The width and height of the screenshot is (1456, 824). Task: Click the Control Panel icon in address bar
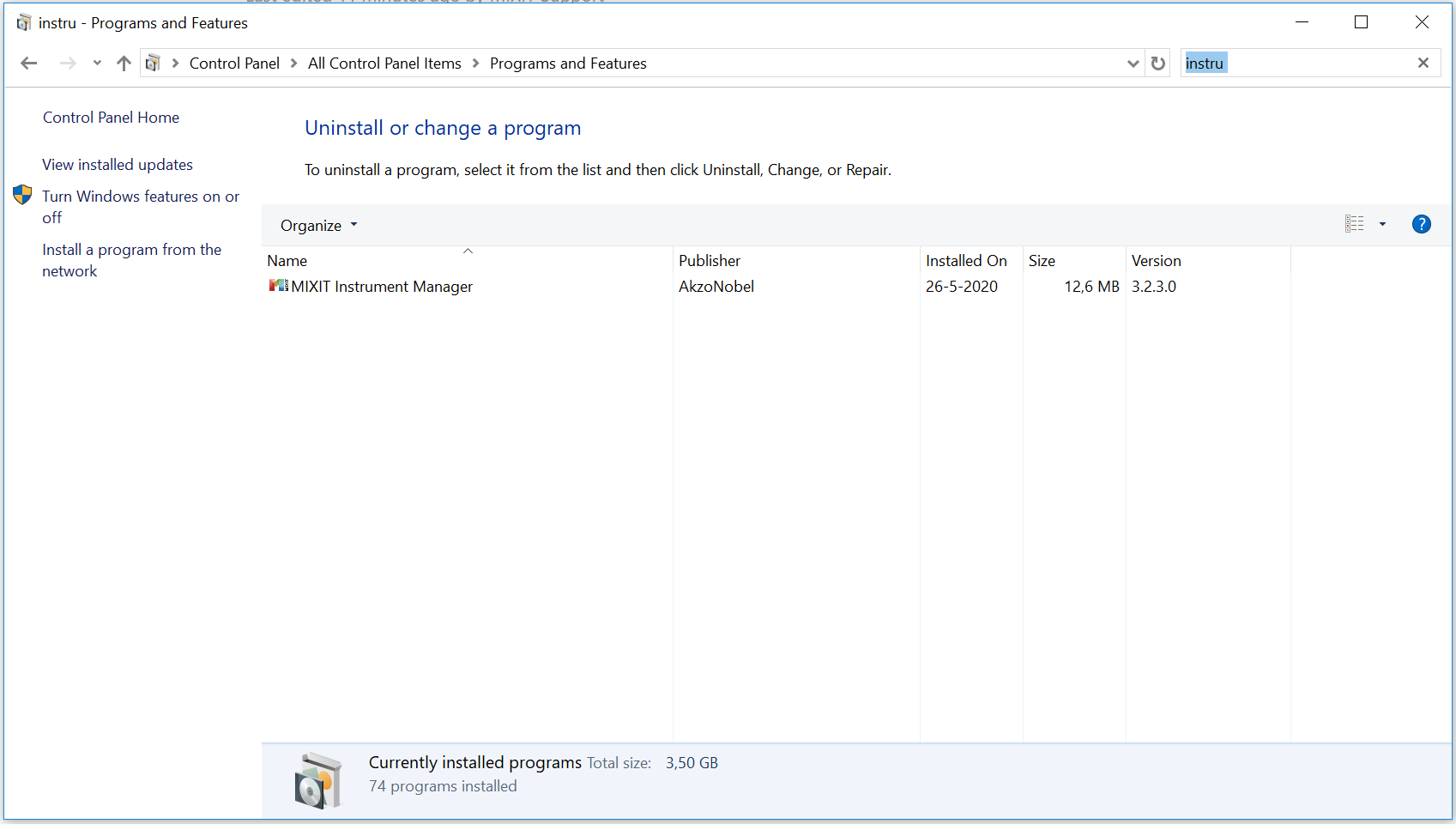[154, 64]
